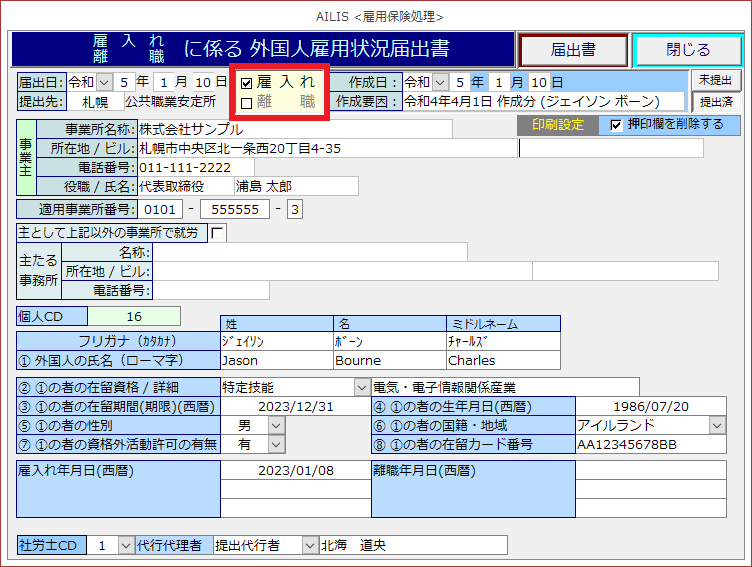Expand the 社労士CD dropdown
Viewport: 752px width, 567px height.
click(x=125, y=545)
